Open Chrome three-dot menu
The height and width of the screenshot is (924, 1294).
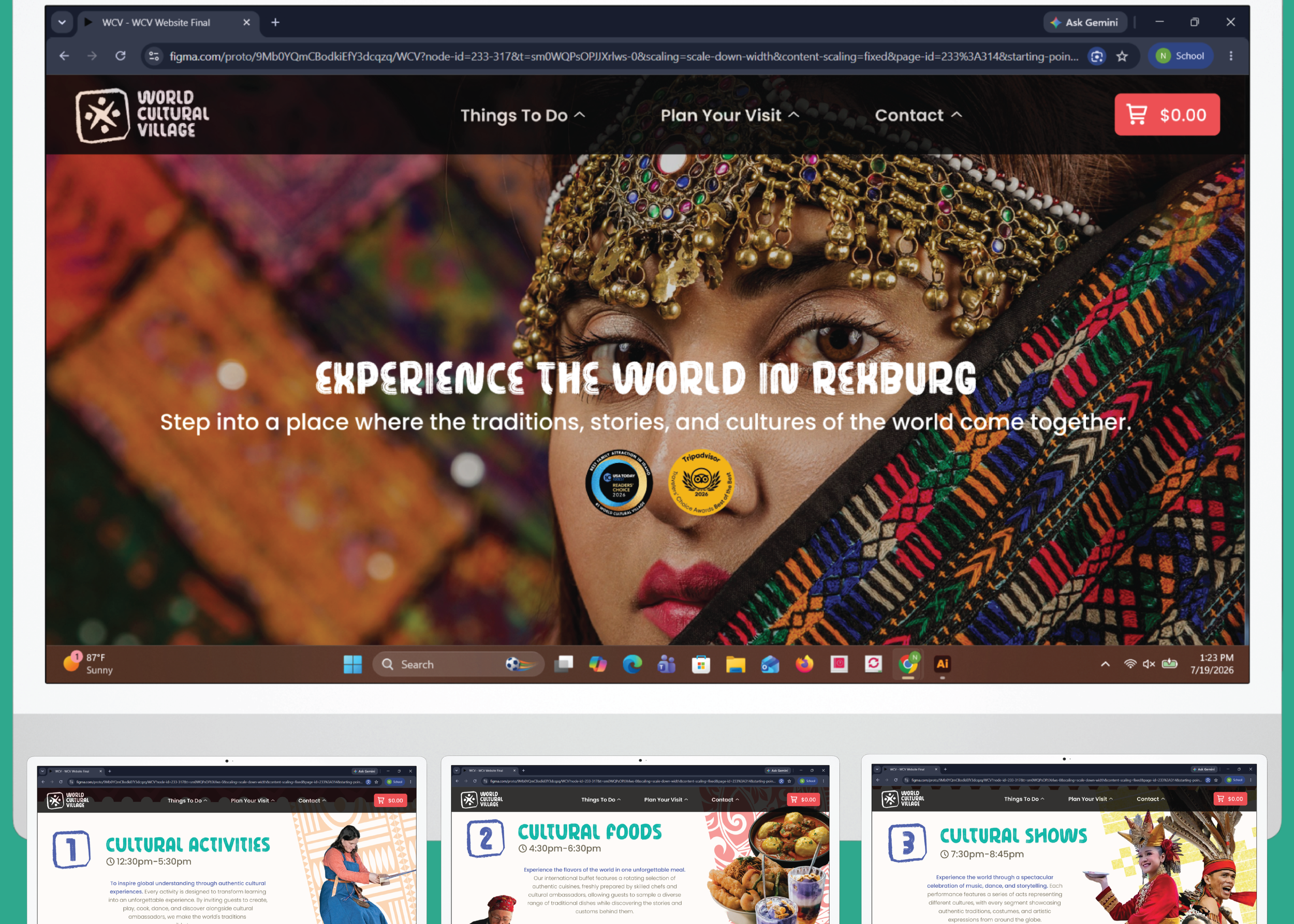pos(1231,56)
